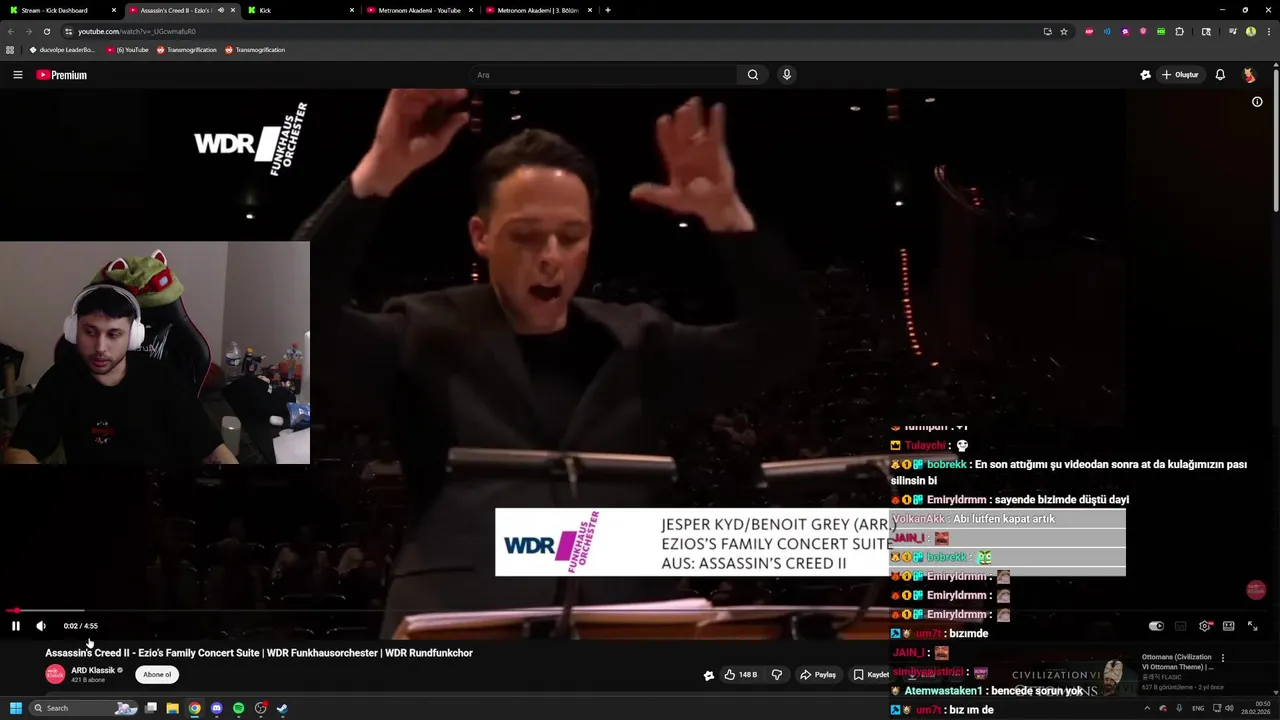
Task: Pause the video playback
Action: [x=16, y=626]
